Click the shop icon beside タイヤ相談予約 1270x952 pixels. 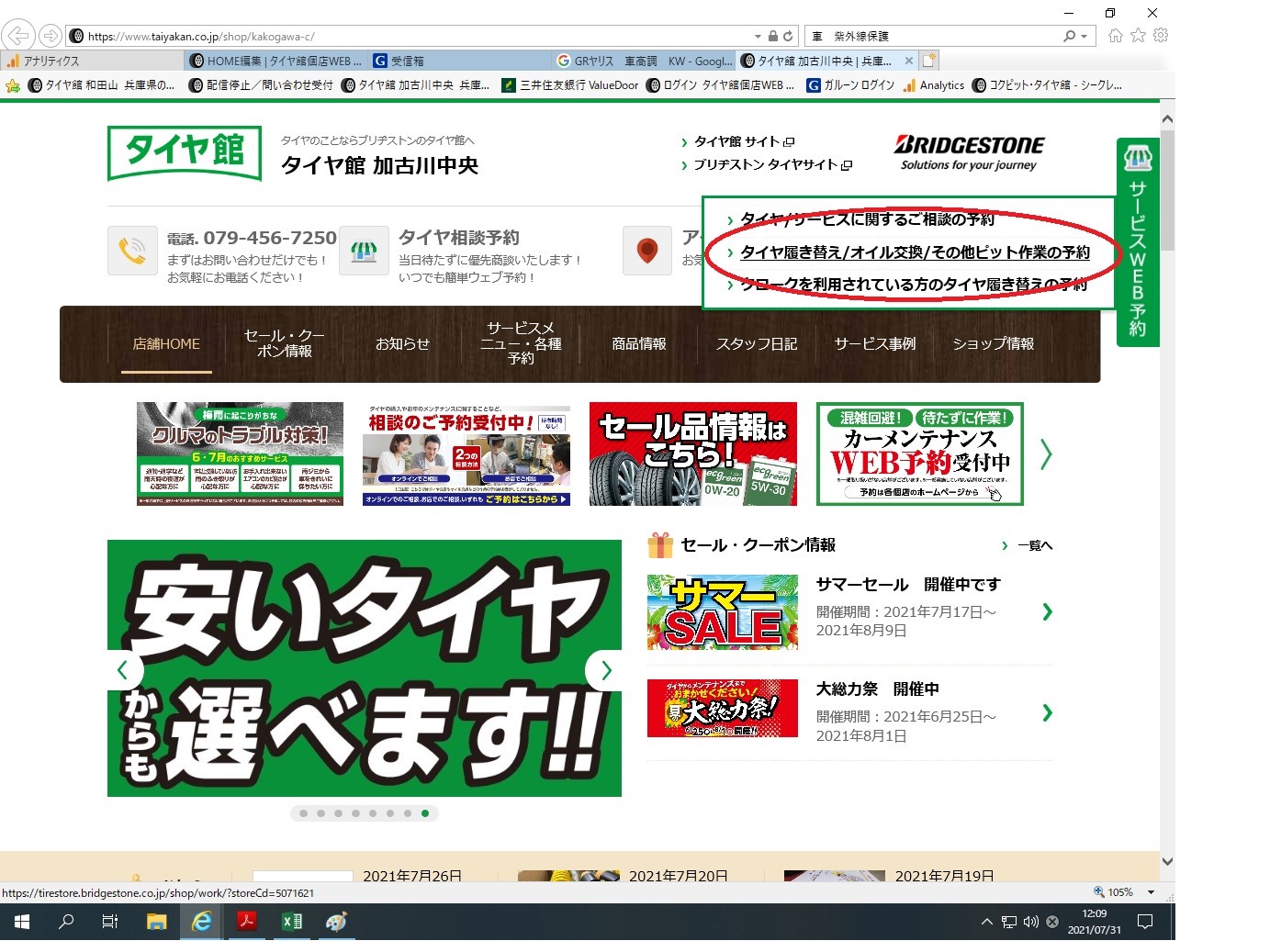click(x=364, y=251)
